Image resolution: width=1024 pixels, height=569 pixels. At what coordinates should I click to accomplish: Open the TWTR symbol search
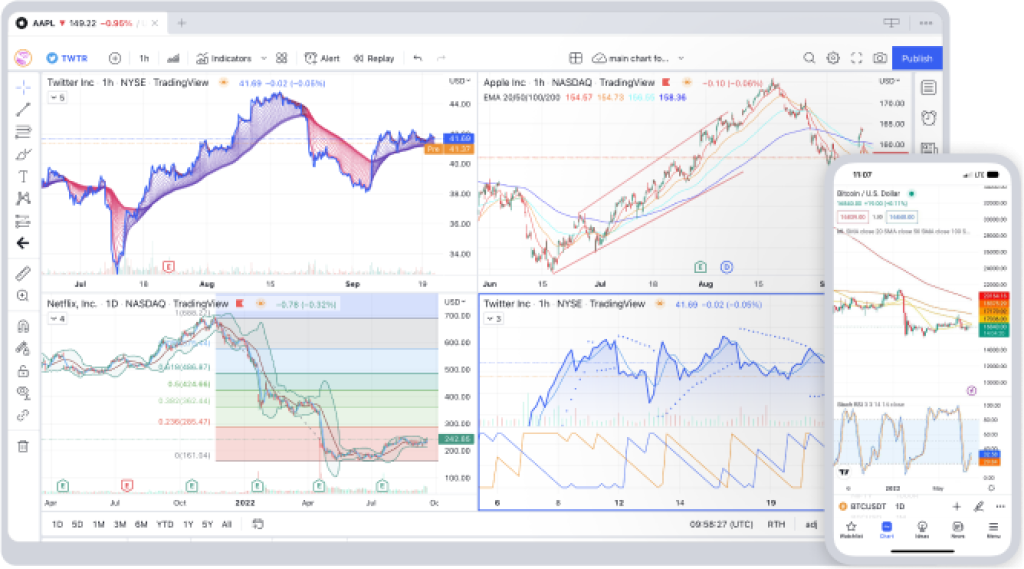[x=67, y=58]
